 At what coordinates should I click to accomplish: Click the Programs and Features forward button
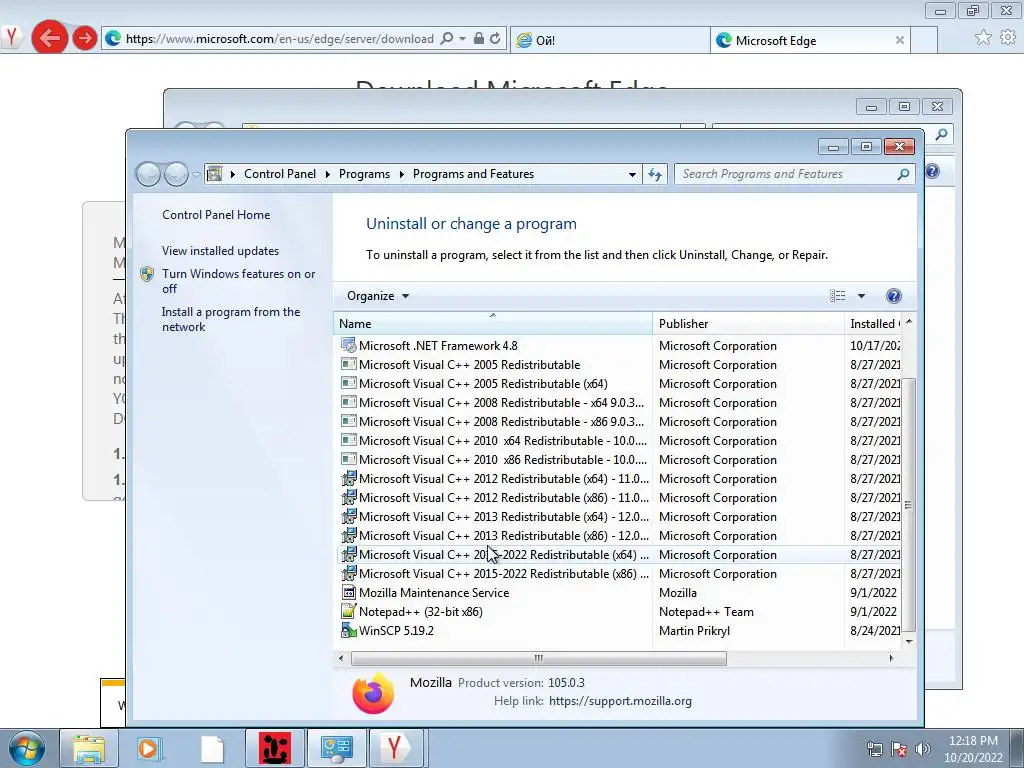click(x=176, y=174)
